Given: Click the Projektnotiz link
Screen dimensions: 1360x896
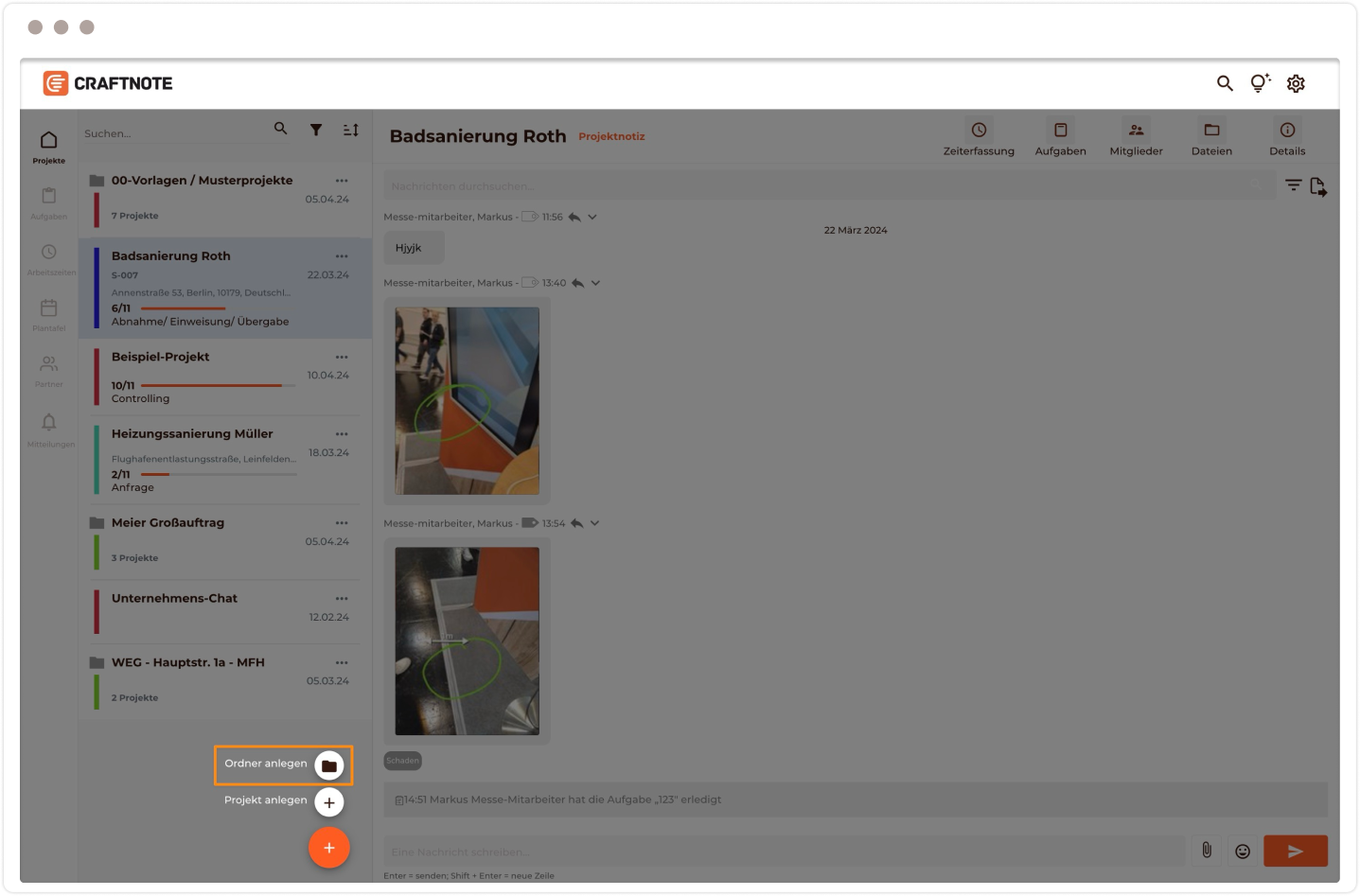Looking at the screenshot, I should (611, 136).
